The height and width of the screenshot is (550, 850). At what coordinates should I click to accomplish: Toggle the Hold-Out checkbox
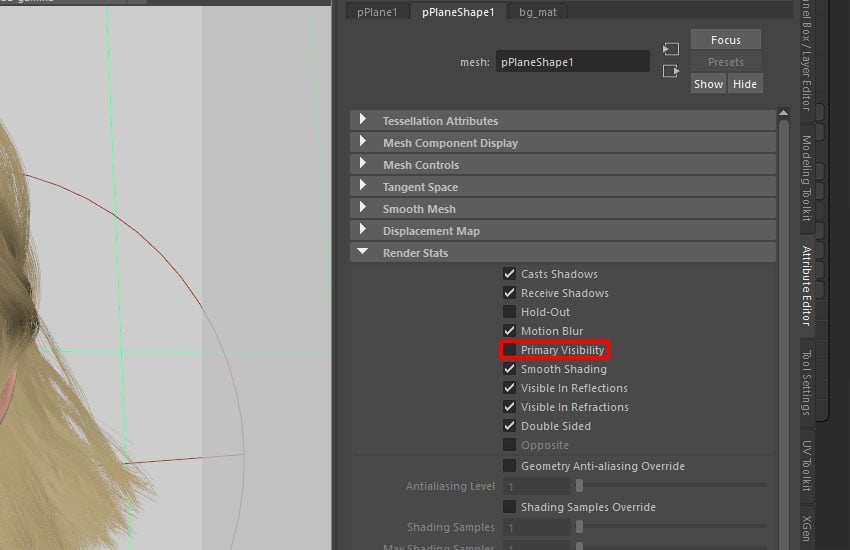tap(510, 312)
